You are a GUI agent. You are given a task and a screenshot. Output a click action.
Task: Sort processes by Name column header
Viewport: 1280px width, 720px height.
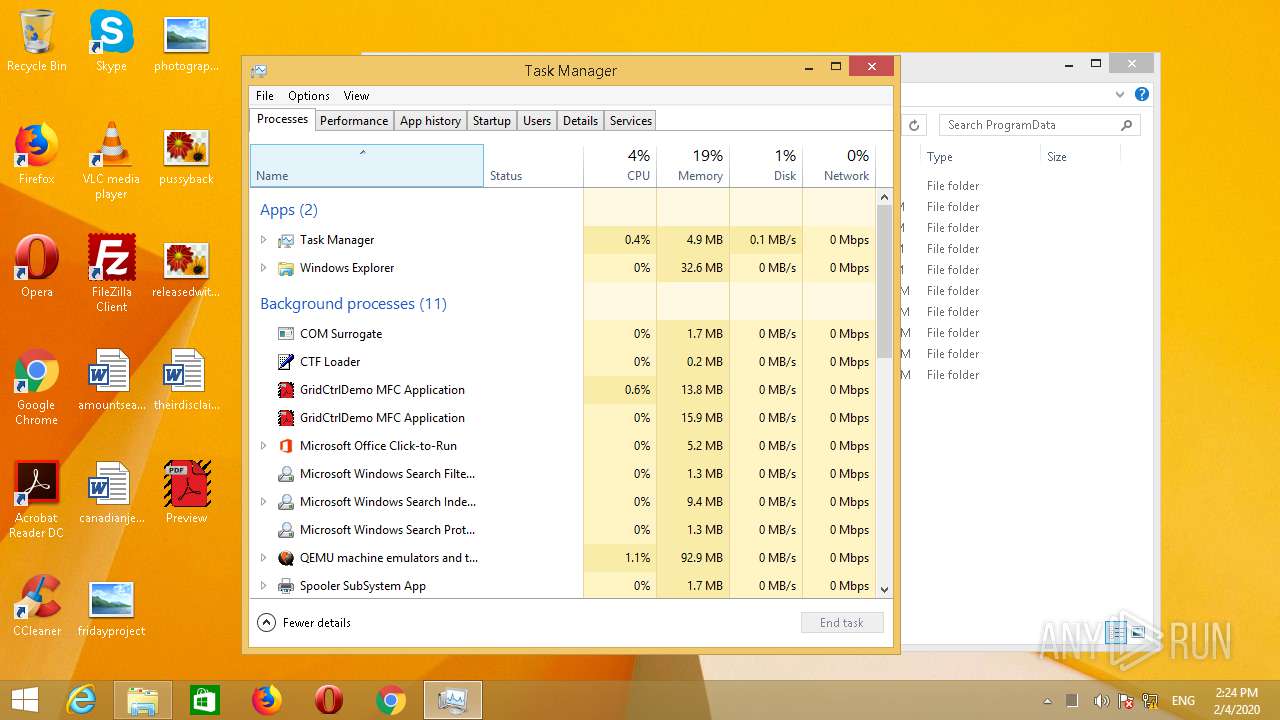[367, 166]
